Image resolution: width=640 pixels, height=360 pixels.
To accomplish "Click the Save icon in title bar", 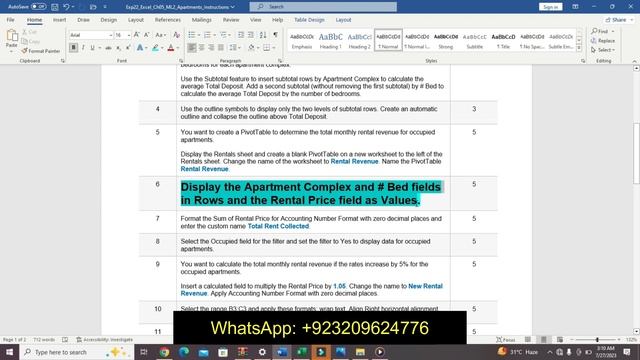I will pyautogui.click(x=55, y=7).
